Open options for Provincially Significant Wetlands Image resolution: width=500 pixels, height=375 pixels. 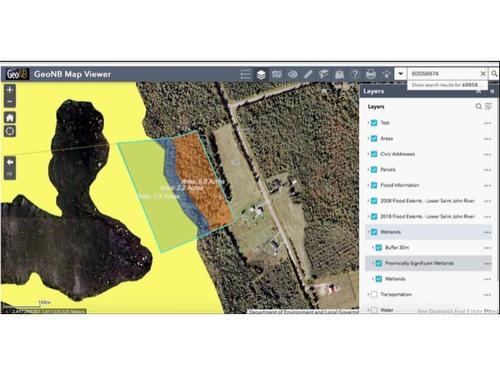(x=487, y=264)
